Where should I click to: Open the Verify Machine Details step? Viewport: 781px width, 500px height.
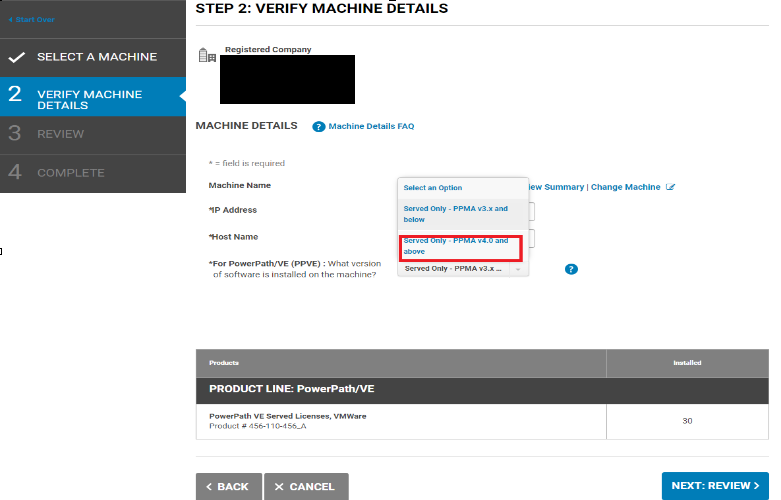coord(90,99)
